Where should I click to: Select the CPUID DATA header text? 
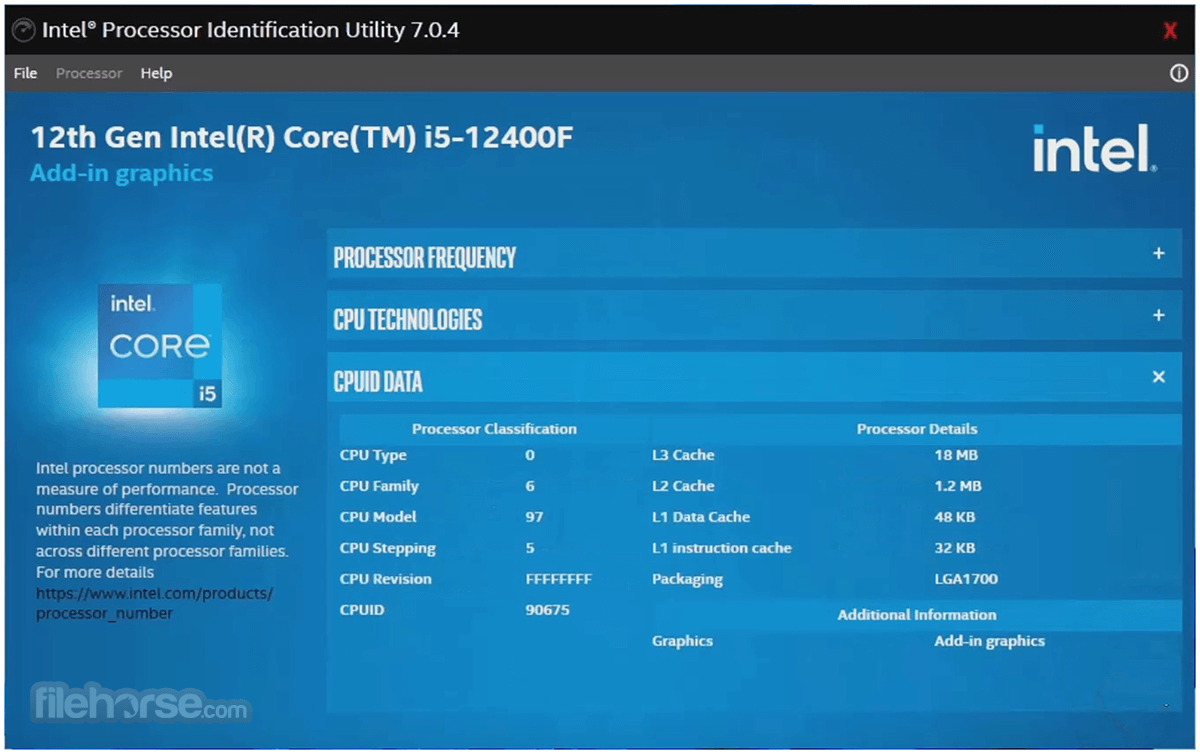pyautogui.click(x=378, y=382)
